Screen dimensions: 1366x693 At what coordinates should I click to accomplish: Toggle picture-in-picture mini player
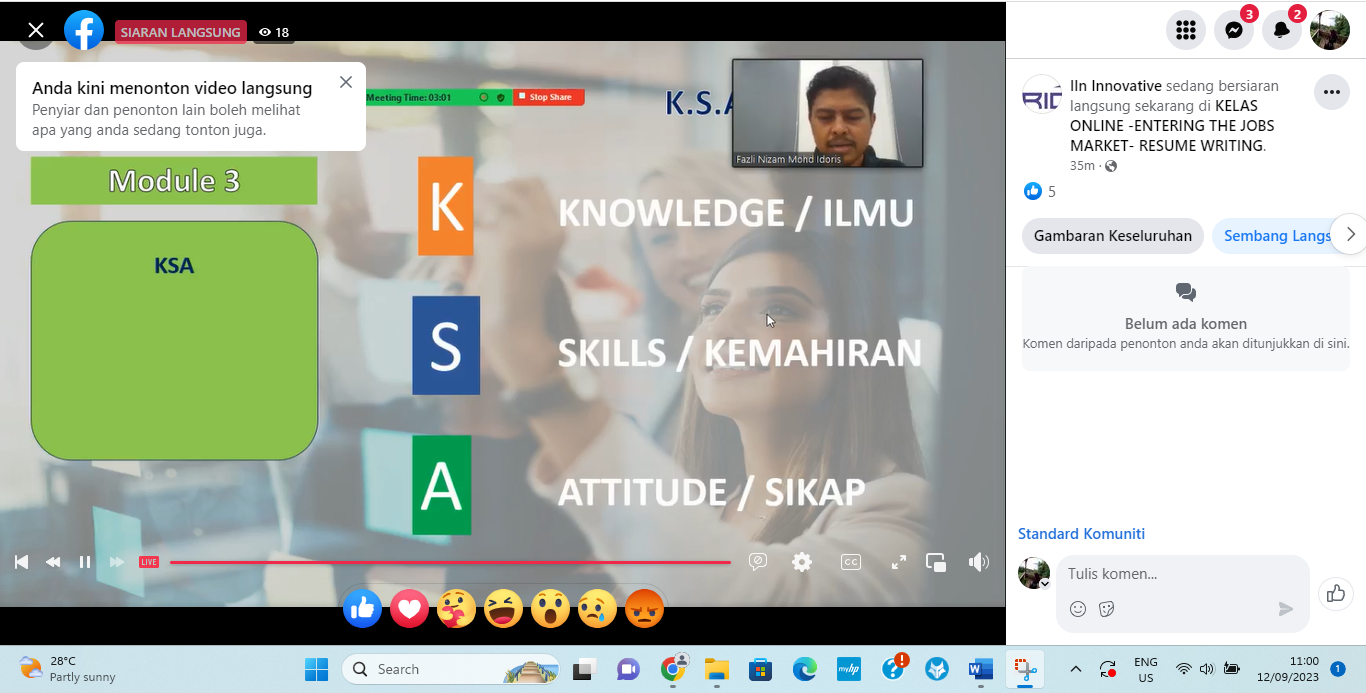pos(936,562)
